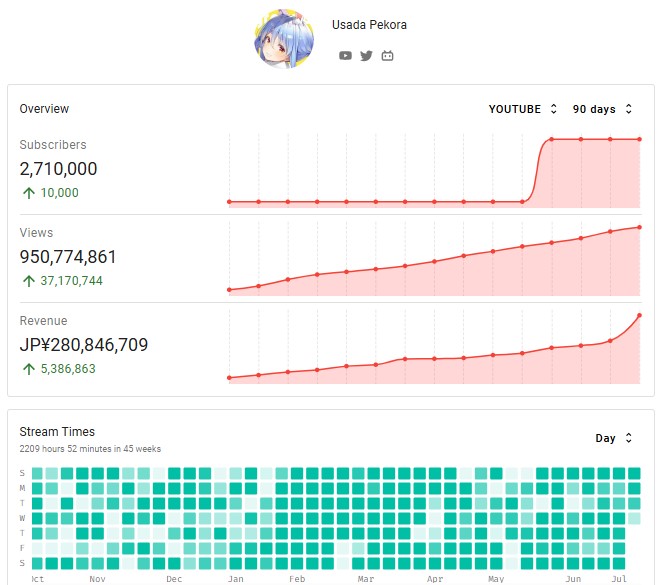This screenshot has height=585, width=663.
Task: Click the 950,774,861 views total
Action: click(68, 257)
